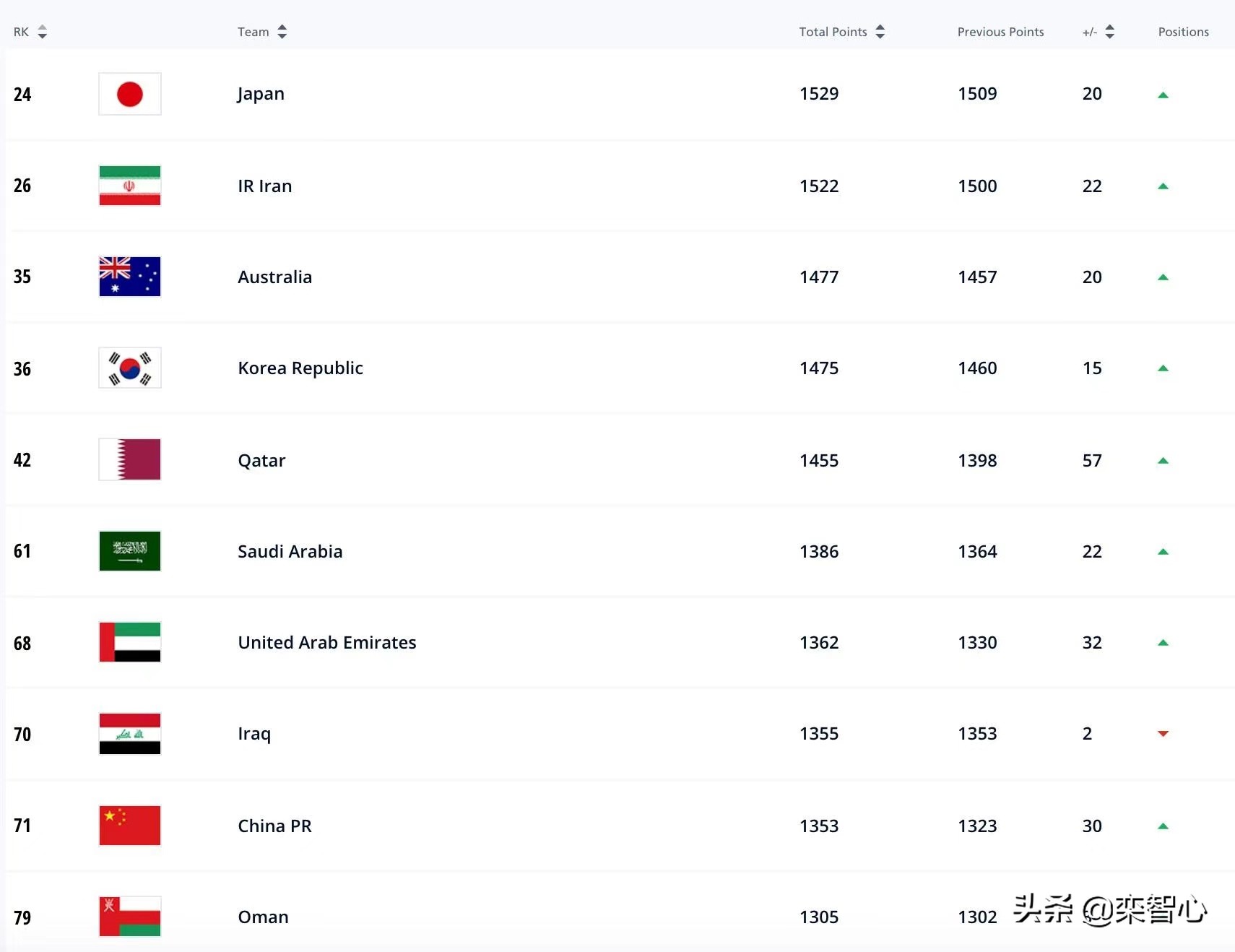Click the Australia flag icon
The image size is (1235, 952).
click(x=129, y=277)
